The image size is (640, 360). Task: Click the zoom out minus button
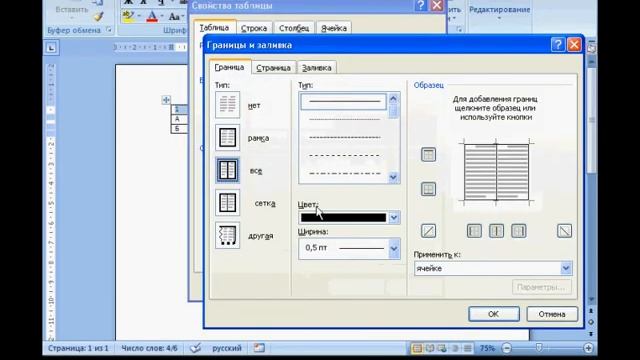pos(507,348)
